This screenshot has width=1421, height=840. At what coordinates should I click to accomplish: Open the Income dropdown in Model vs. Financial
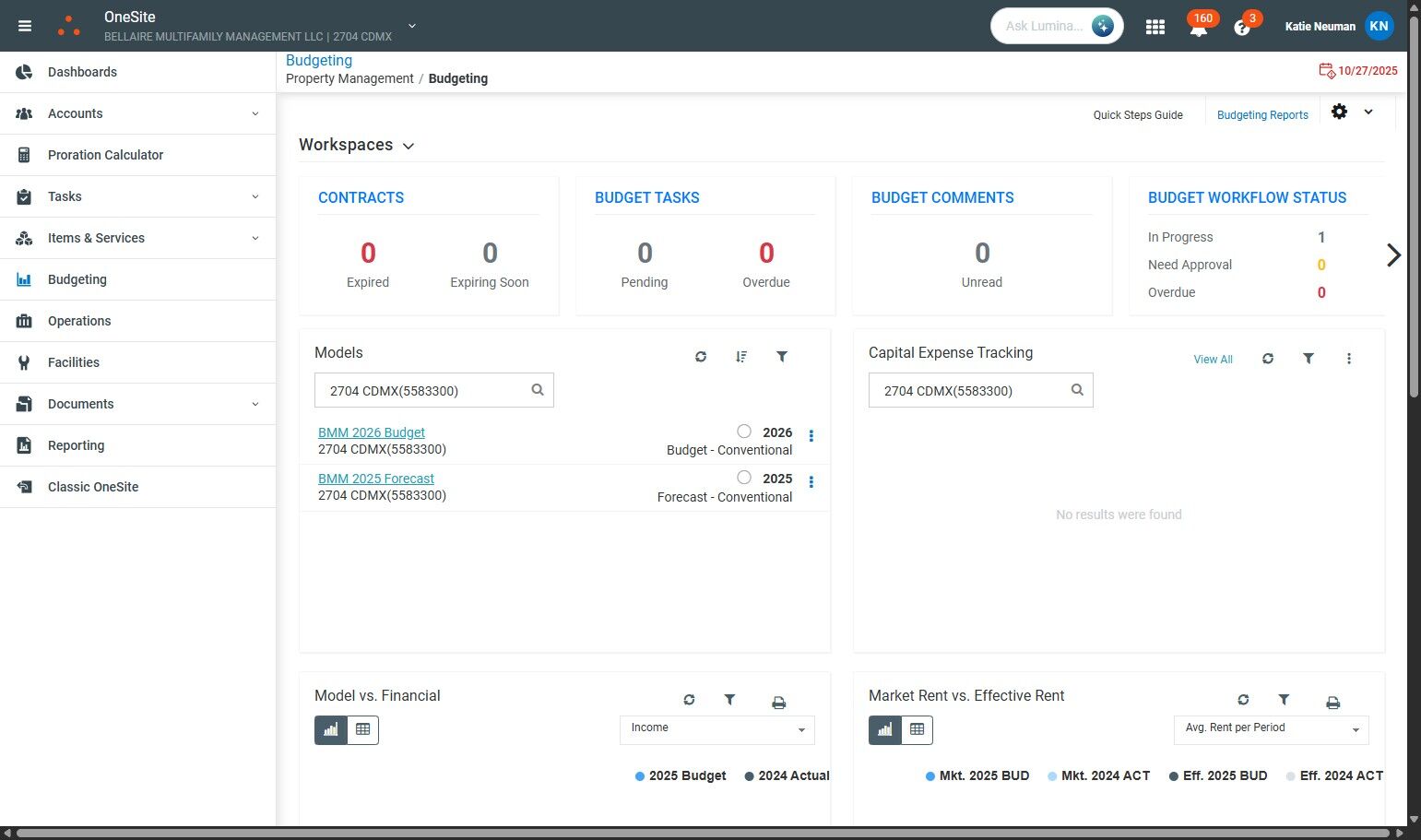point(717,729)
